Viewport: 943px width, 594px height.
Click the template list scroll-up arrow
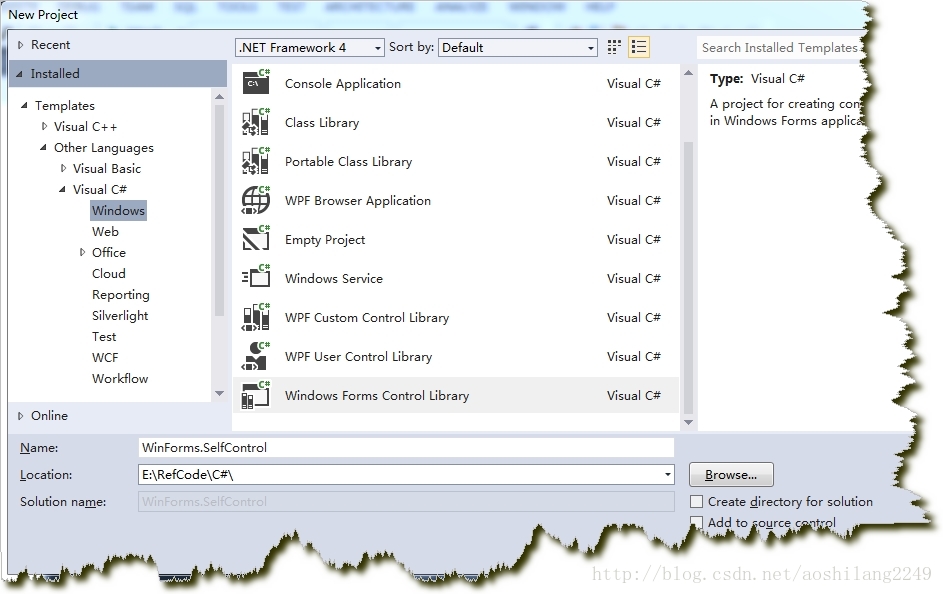coord(689,73)
